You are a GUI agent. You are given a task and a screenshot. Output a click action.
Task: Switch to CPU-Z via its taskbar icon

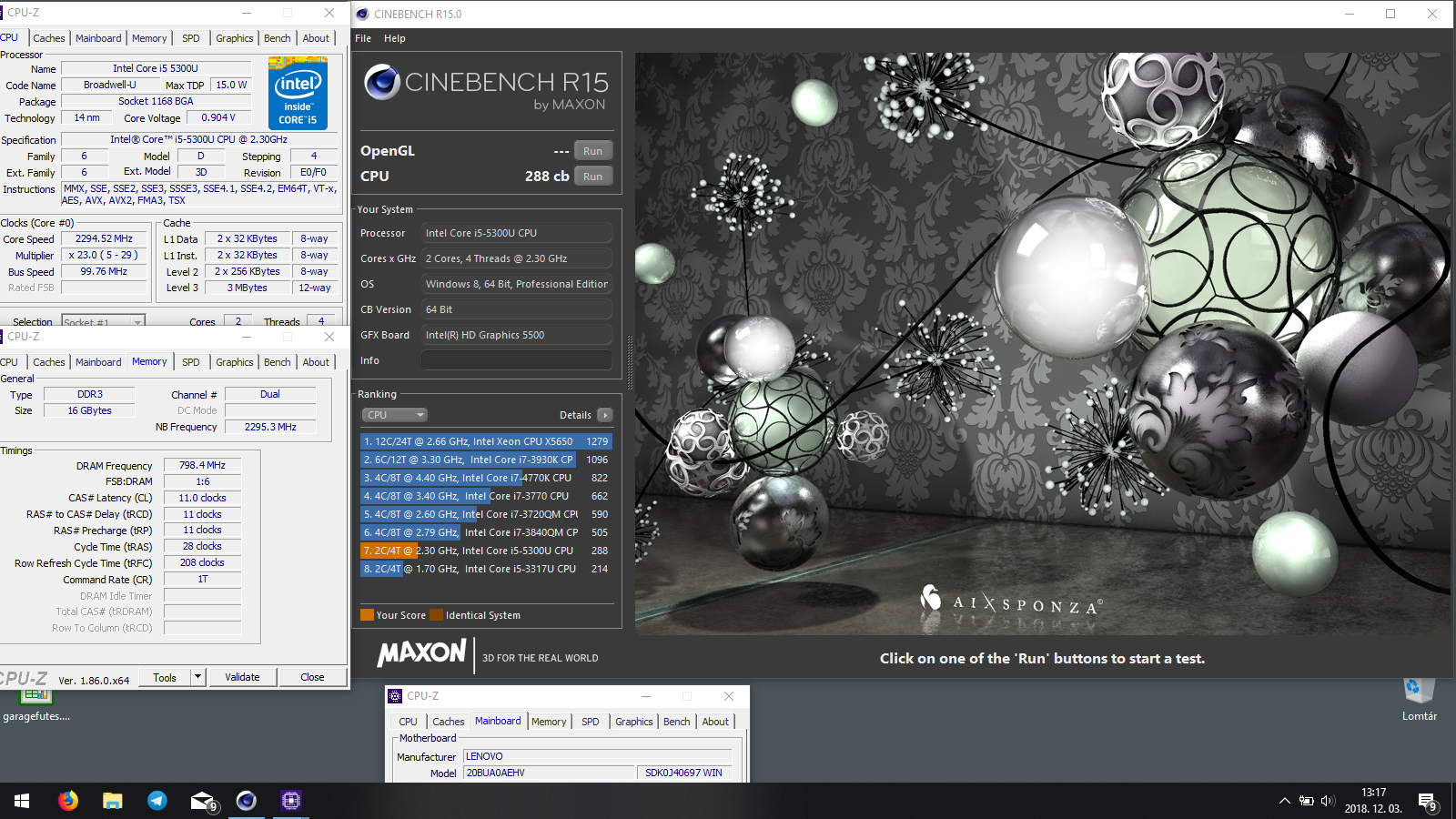click(x=291, y=801)
